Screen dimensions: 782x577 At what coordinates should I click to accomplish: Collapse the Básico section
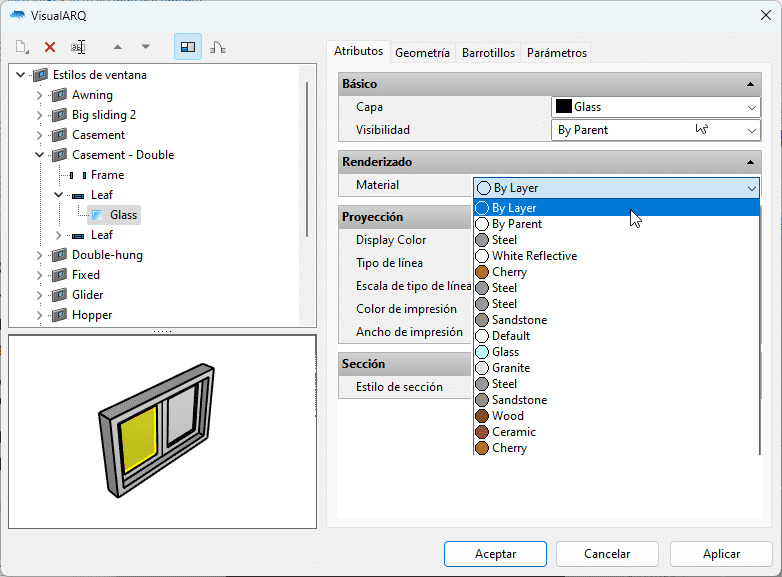pos(750,84)
